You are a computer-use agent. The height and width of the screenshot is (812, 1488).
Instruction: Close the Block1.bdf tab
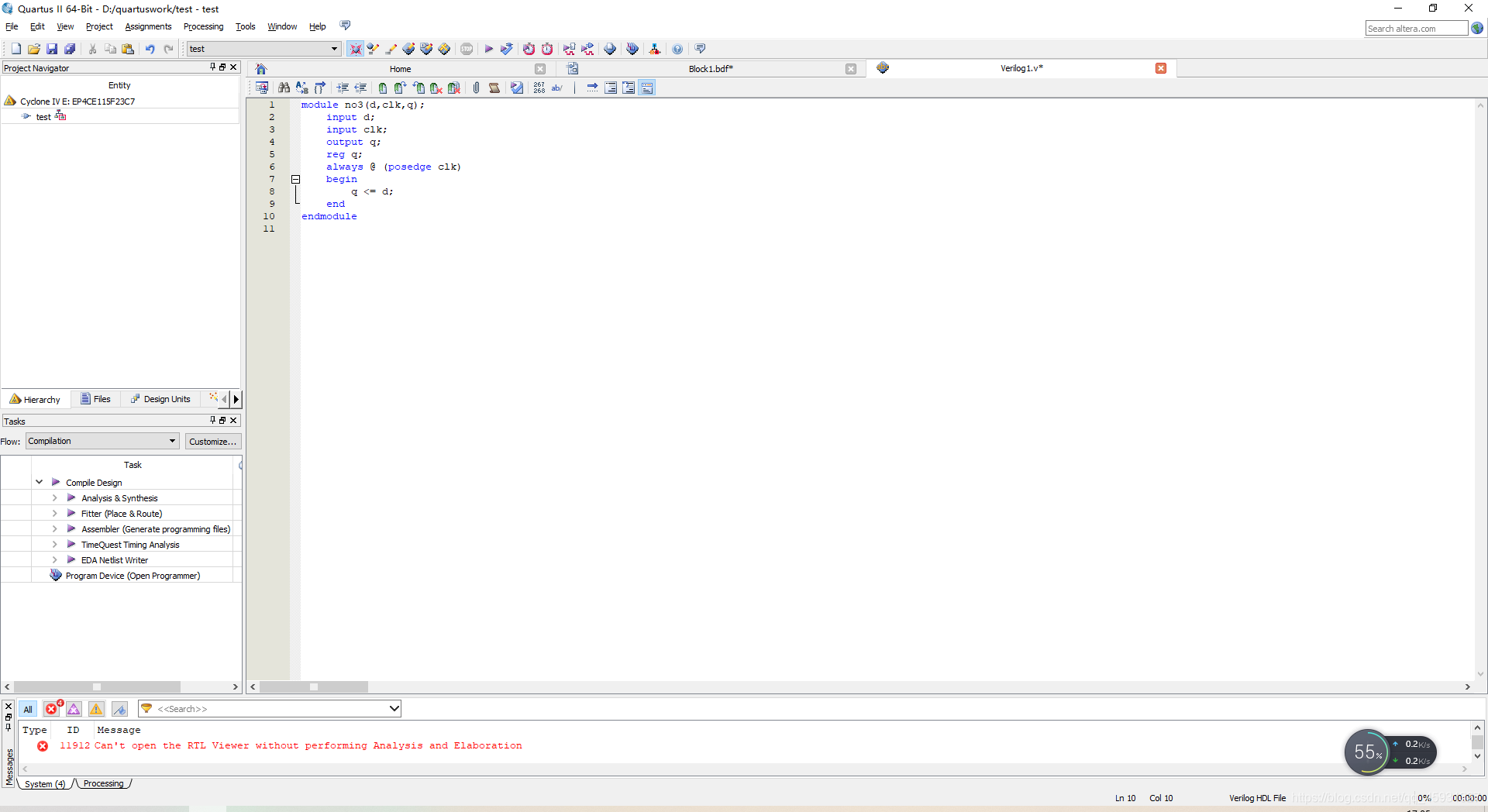[x=851, y=69]
